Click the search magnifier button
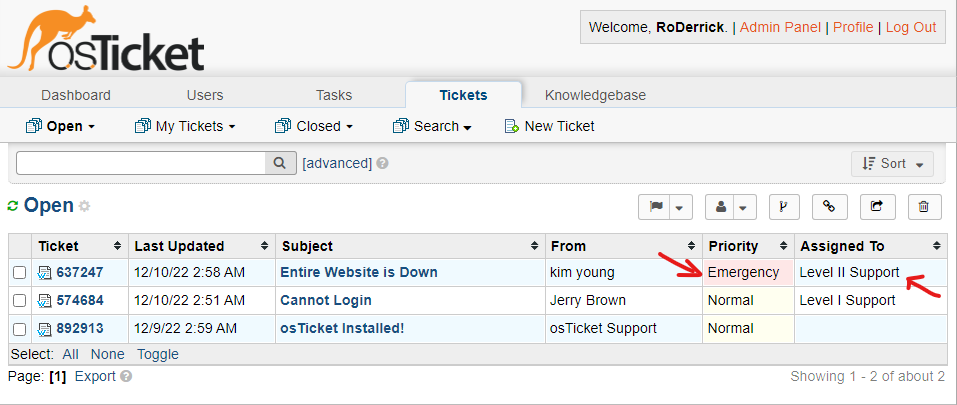Screen dimensions: 957x405 point(280,163)
